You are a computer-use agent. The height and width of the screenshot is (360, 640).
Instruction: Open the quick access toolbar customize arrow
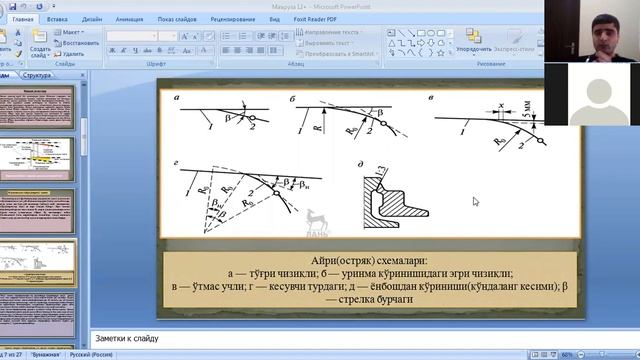coord(53,6)
